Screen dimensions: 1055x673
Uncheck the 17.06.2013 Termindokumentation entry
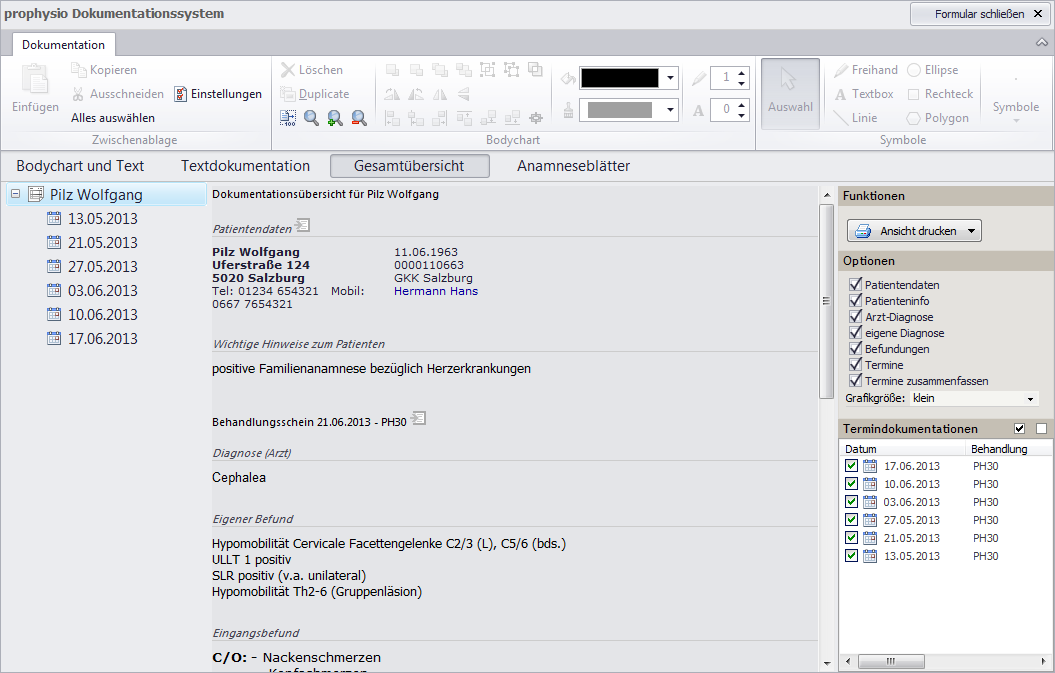point(851,466)
